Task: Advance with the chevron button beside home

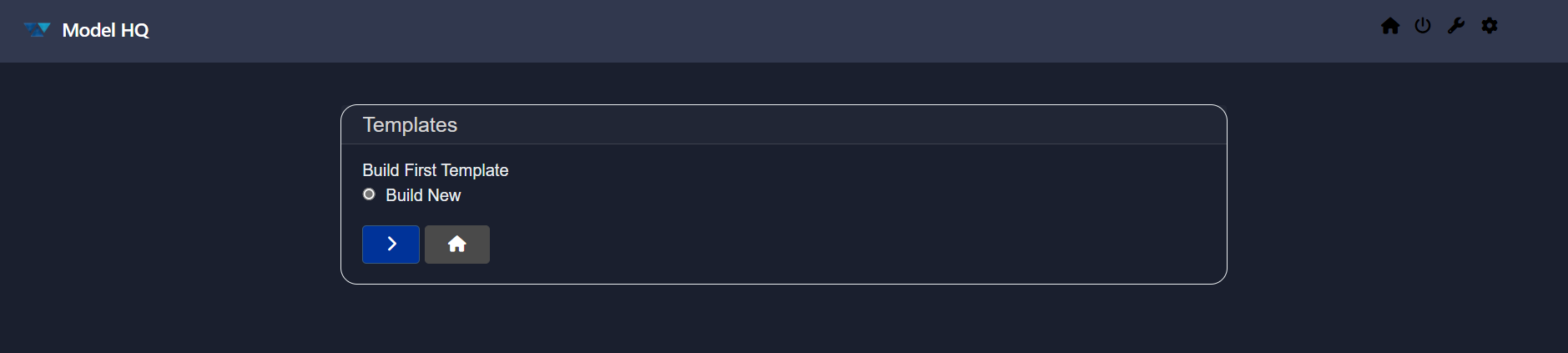Action: (x=391, y=245)
